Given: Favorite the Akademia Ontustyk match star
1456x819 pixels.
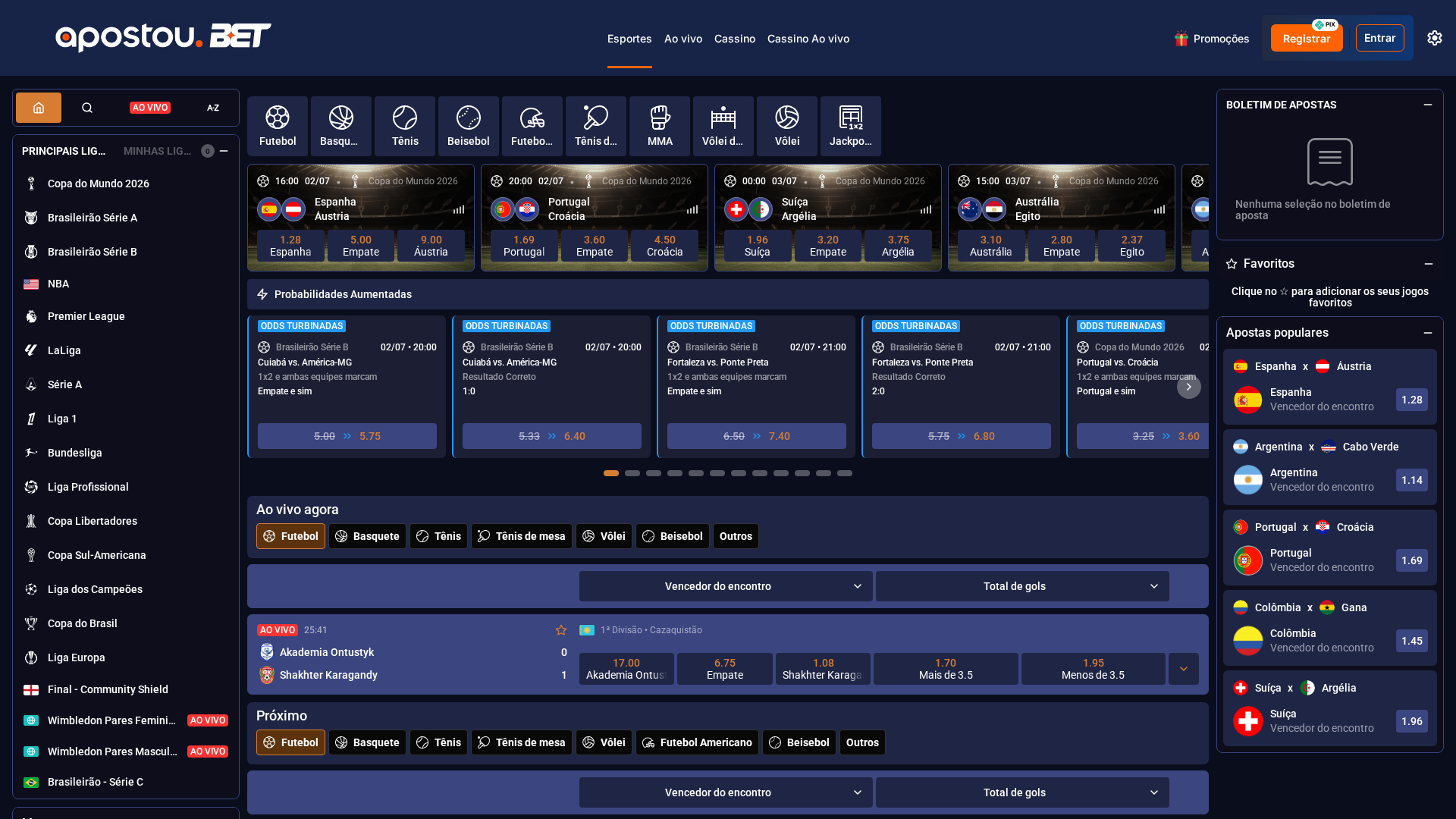Looking at the screenshot, I should pos(561,630).
